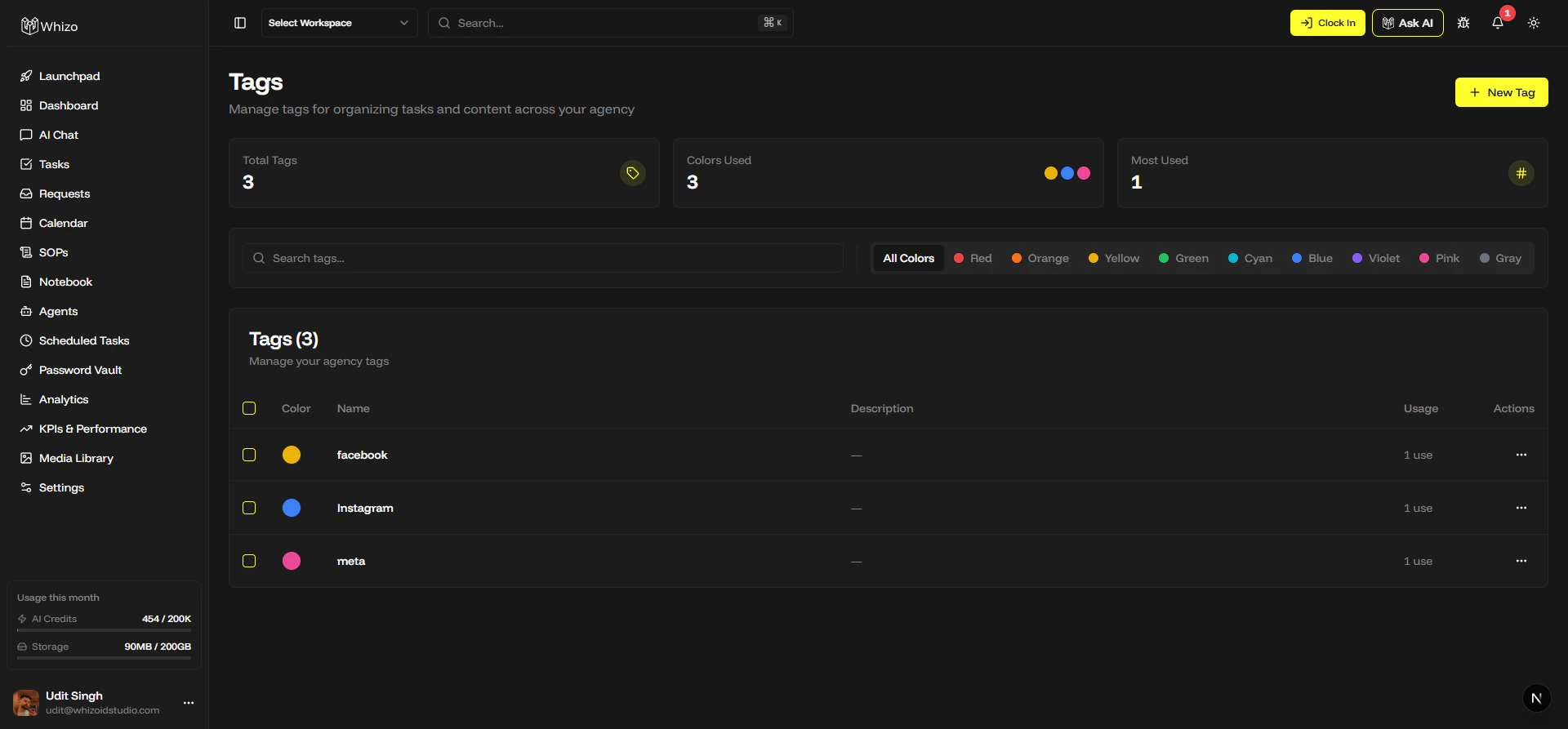Open user account options for Udit Singh

pyautogui.click(x=189, y=703)
